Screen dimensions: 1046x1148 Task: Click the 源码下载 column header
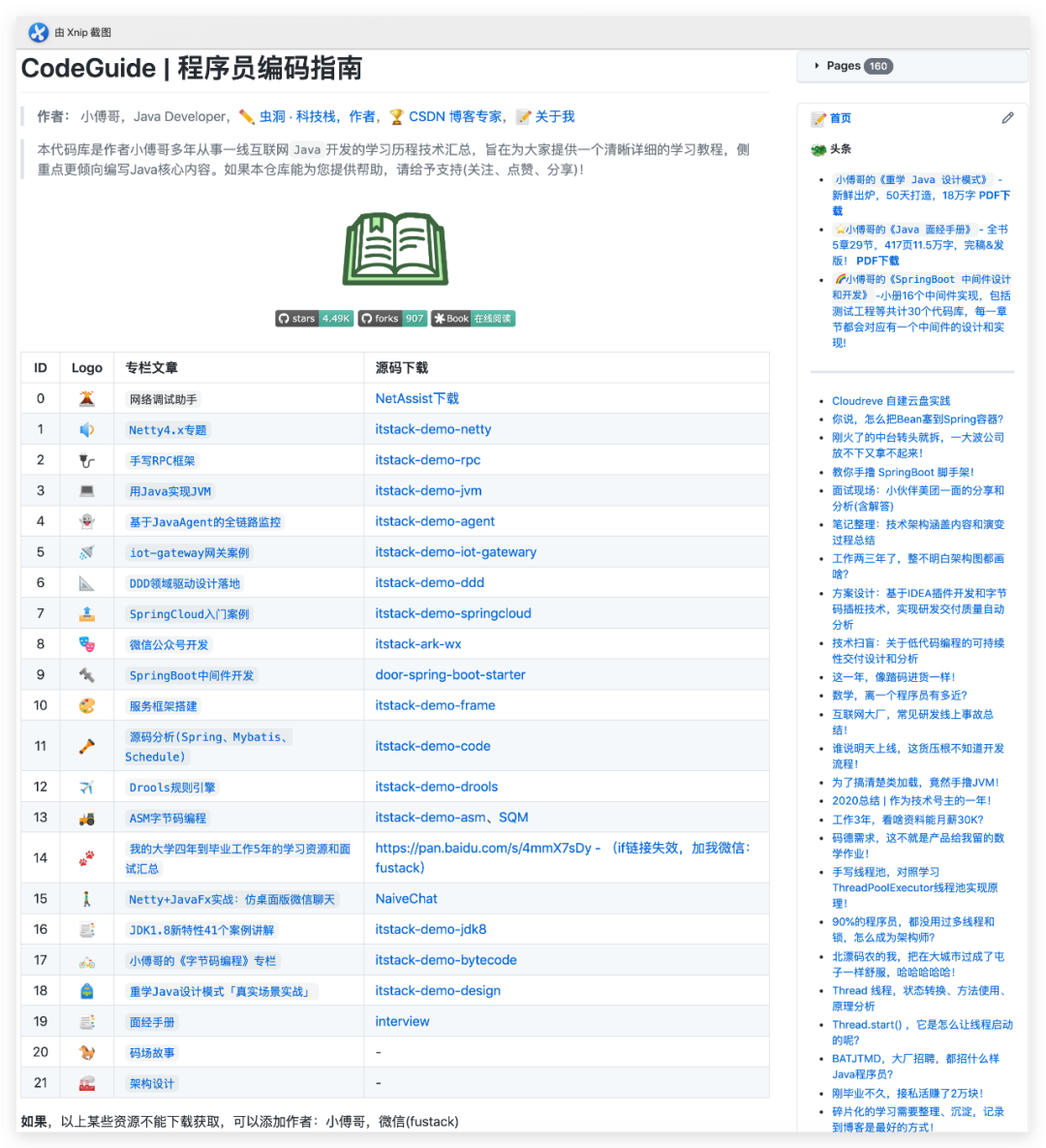pyautogui.click(x=401, y=367)
